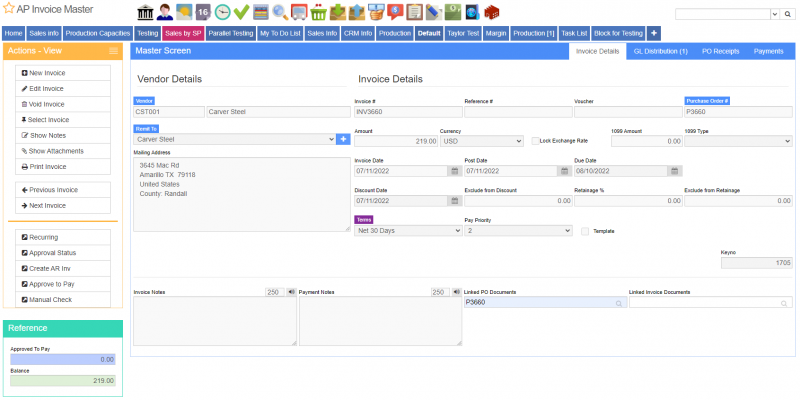The image size is (800, 400).
Task: Open the Terms dropdown set to Net 30 Days
Action: [407, 230]
